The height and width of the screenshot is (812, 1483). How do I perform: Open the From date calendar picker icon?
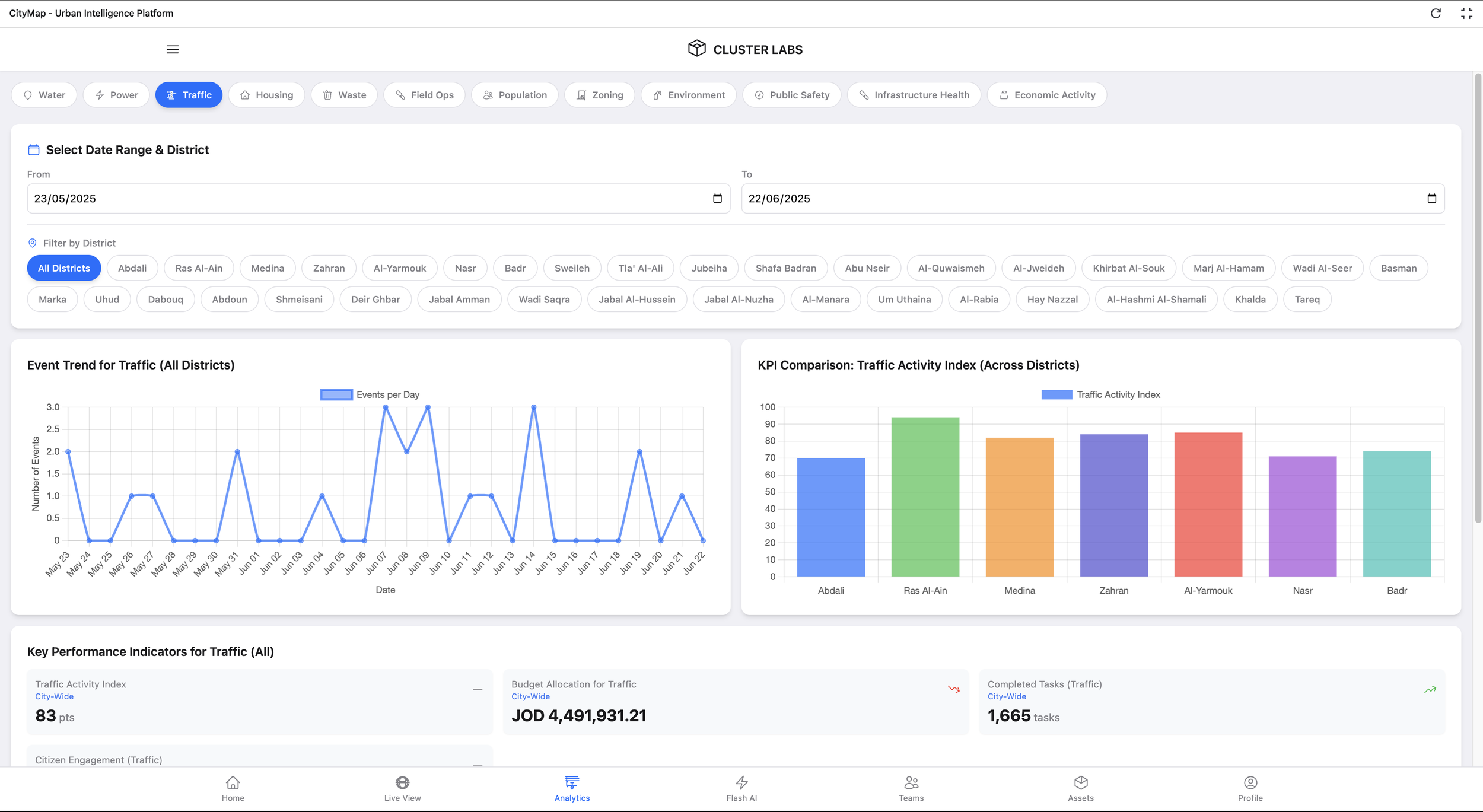coord(717,198)
